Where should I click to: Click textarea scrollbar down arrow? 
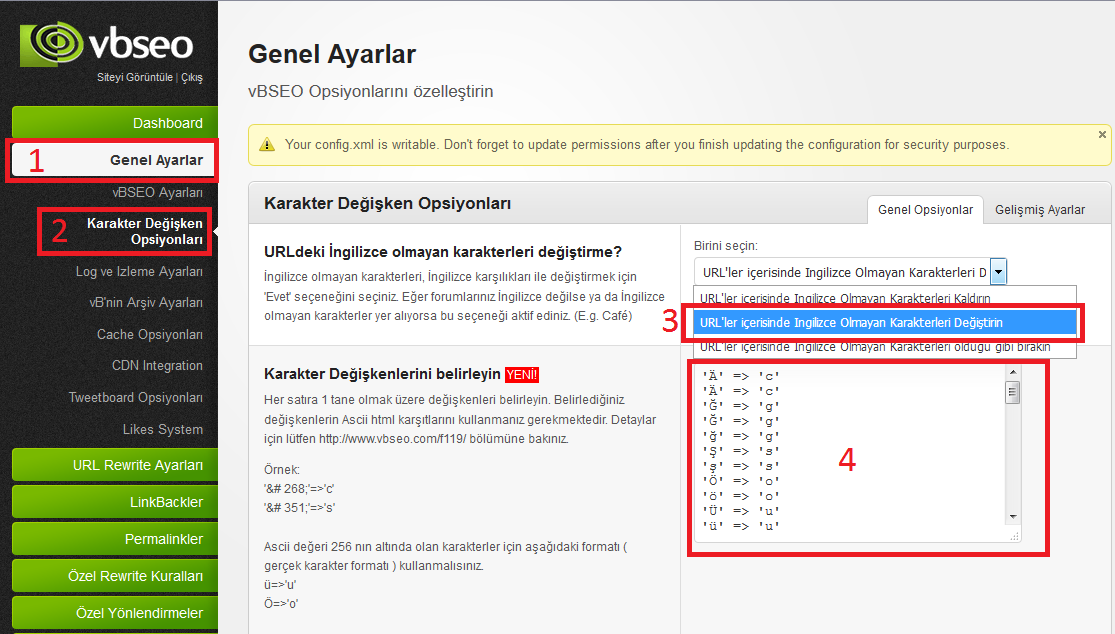(1013, 517)
